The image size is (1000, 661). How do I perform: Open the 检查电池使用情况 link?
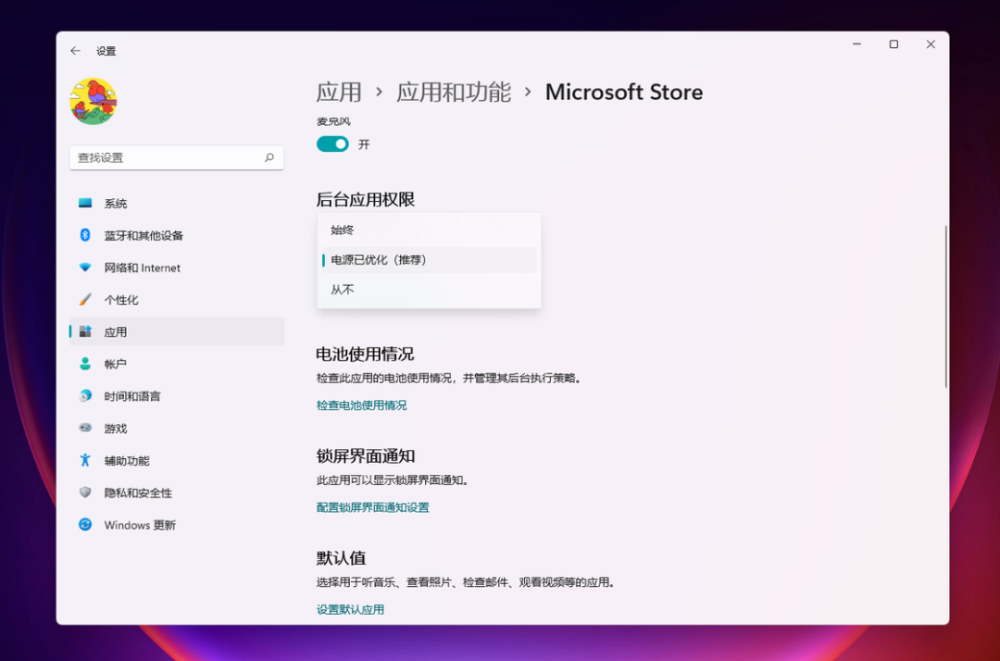361,405
